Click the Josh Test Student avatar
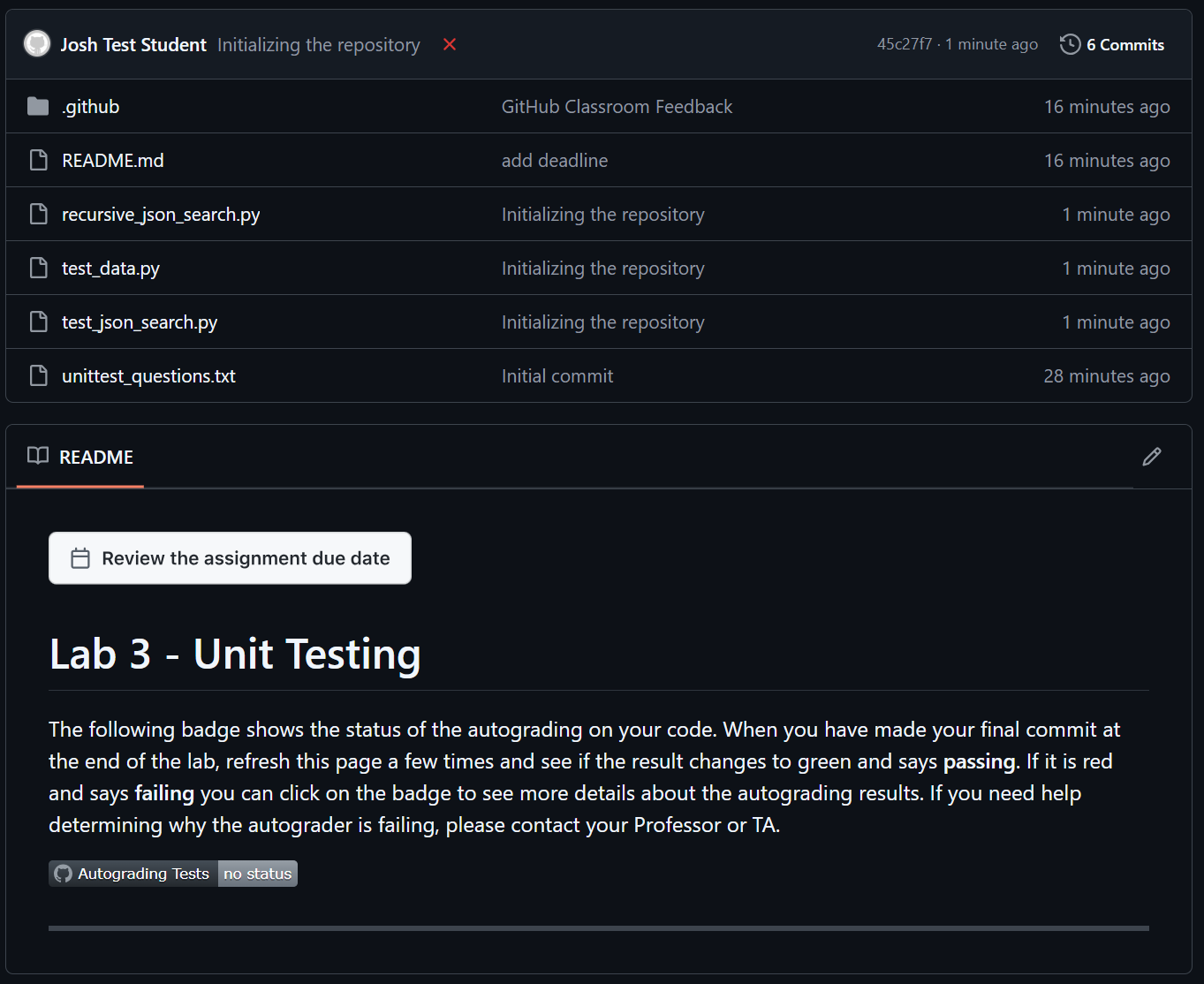The height and width of the screenshot is (984, 1204). [x=36, y=43]
